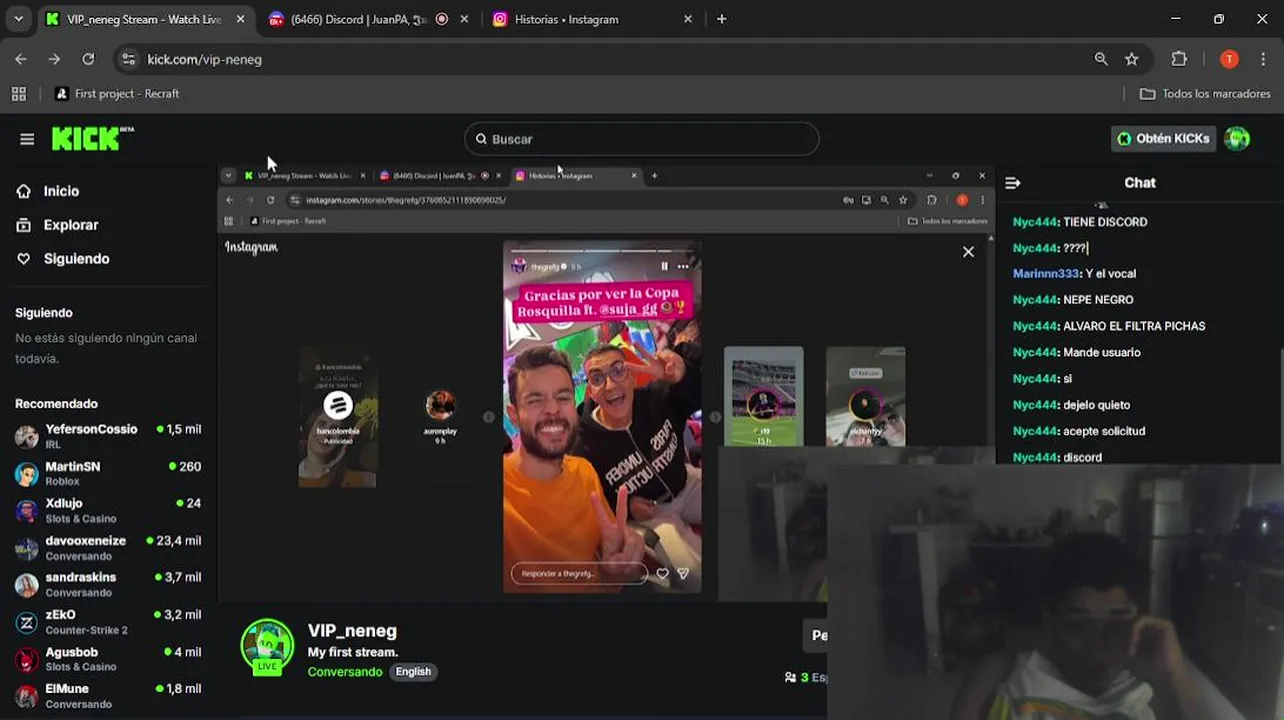Go to previous Instagram story arrow

489,417
